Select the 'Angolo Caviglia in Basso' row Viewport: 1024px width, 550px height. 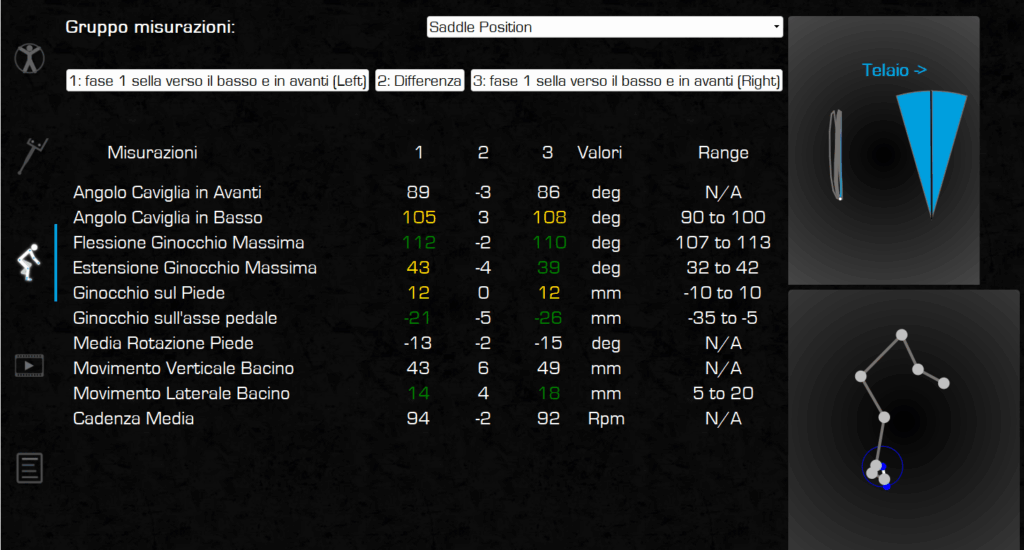[168, 217]
